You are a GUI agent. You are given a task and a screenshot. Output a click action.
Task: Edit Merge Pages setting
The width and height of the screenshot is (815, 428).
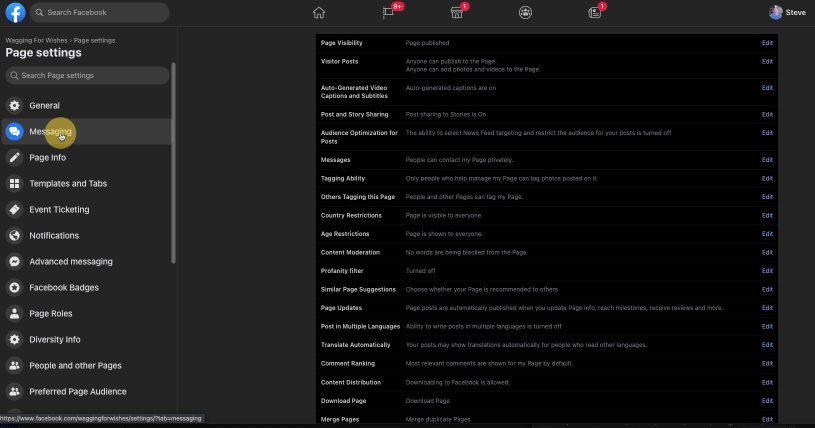[767, 419]
